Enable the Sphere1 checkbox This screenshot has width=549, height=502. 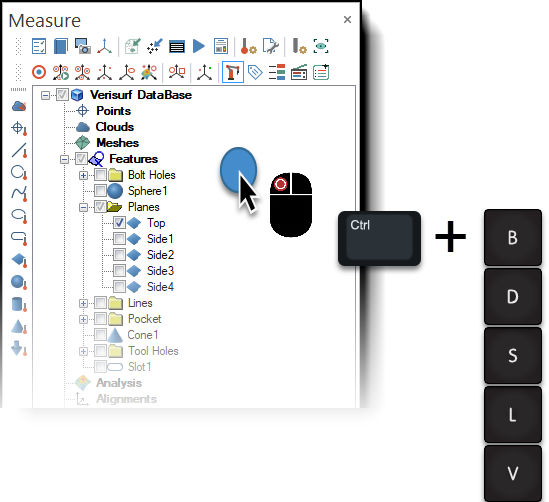click(x=100, y=191)
